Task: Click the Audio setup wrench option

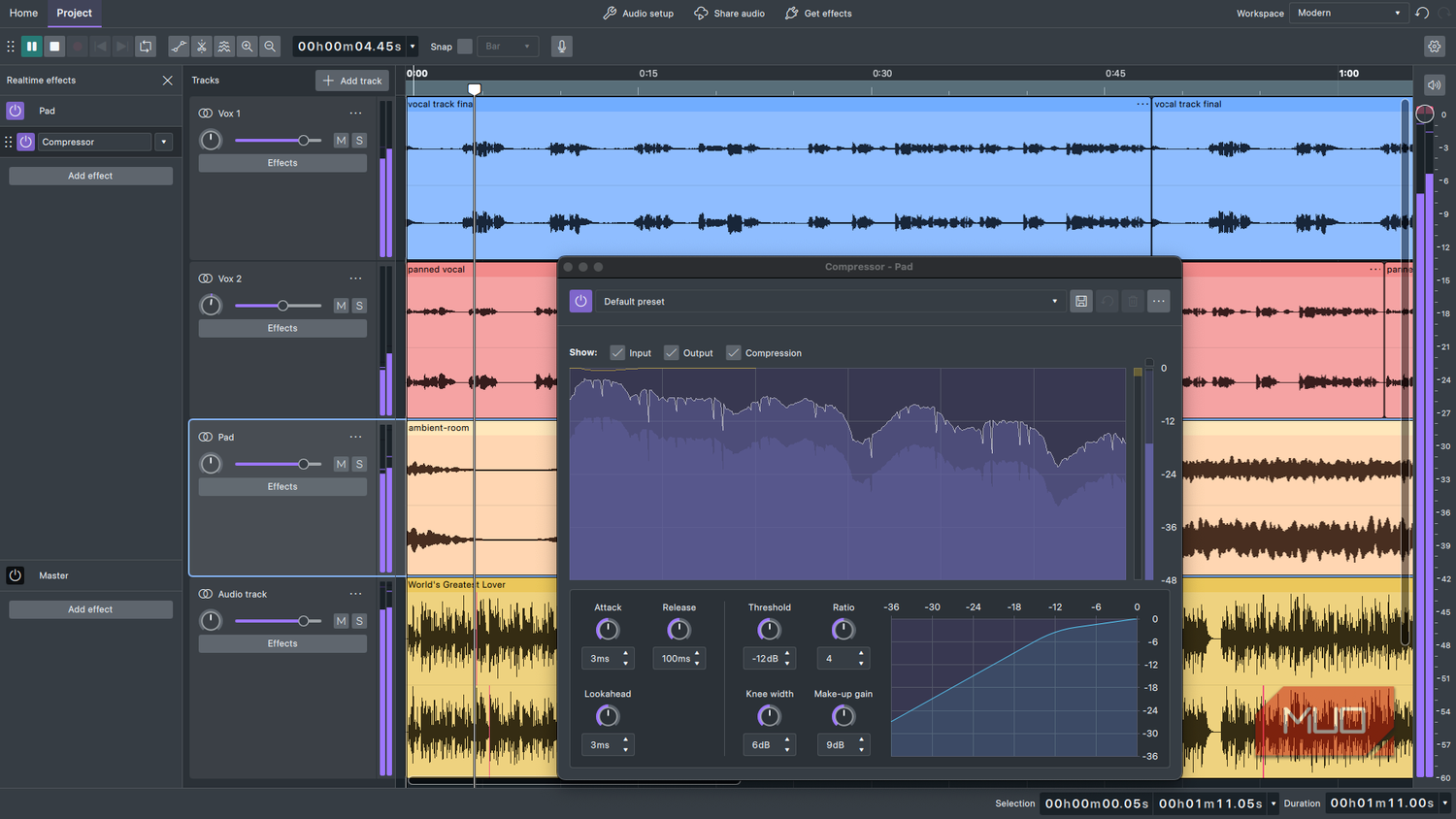Action: [638, 14]
